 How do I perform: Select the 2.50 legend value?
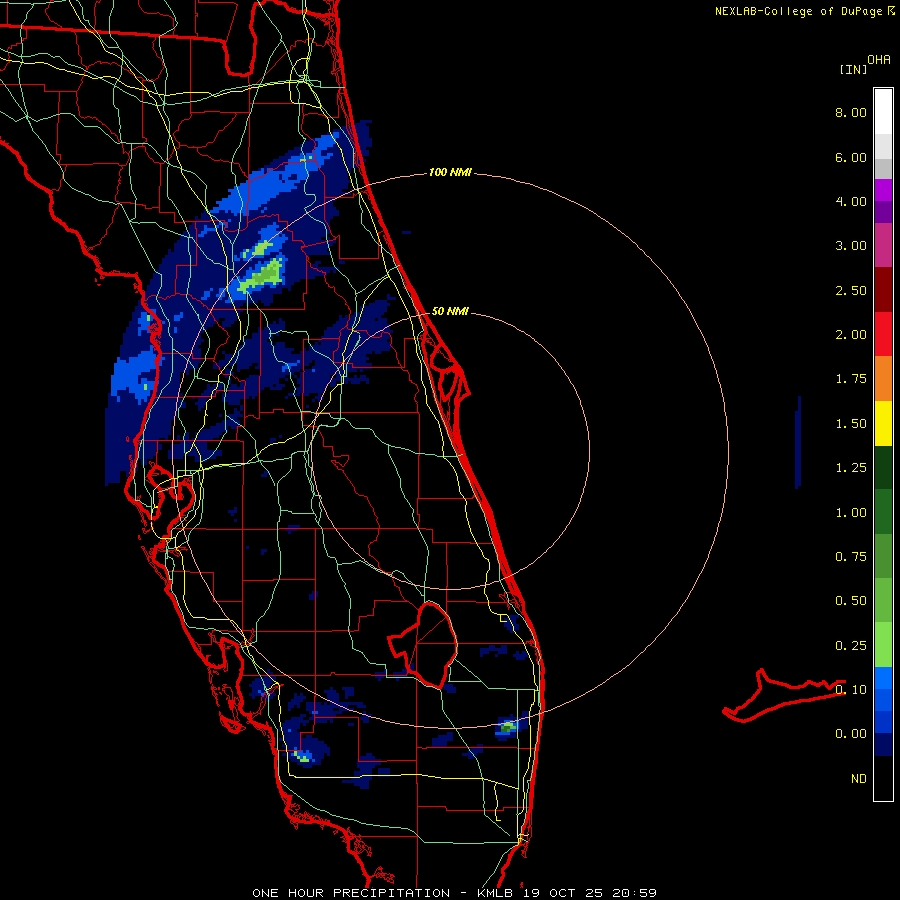pyautogui.click(x=851, y=290)
